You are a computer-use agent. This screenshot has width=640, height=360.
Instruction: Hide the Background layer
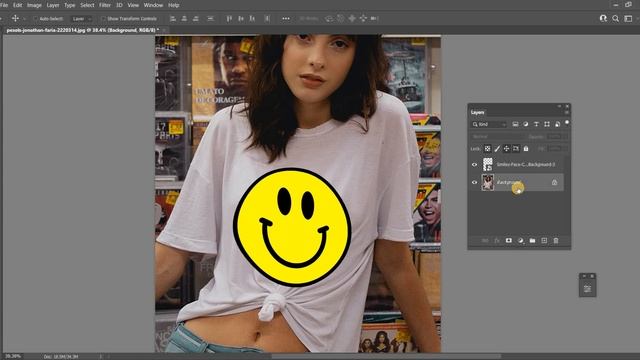pos(474,182)
